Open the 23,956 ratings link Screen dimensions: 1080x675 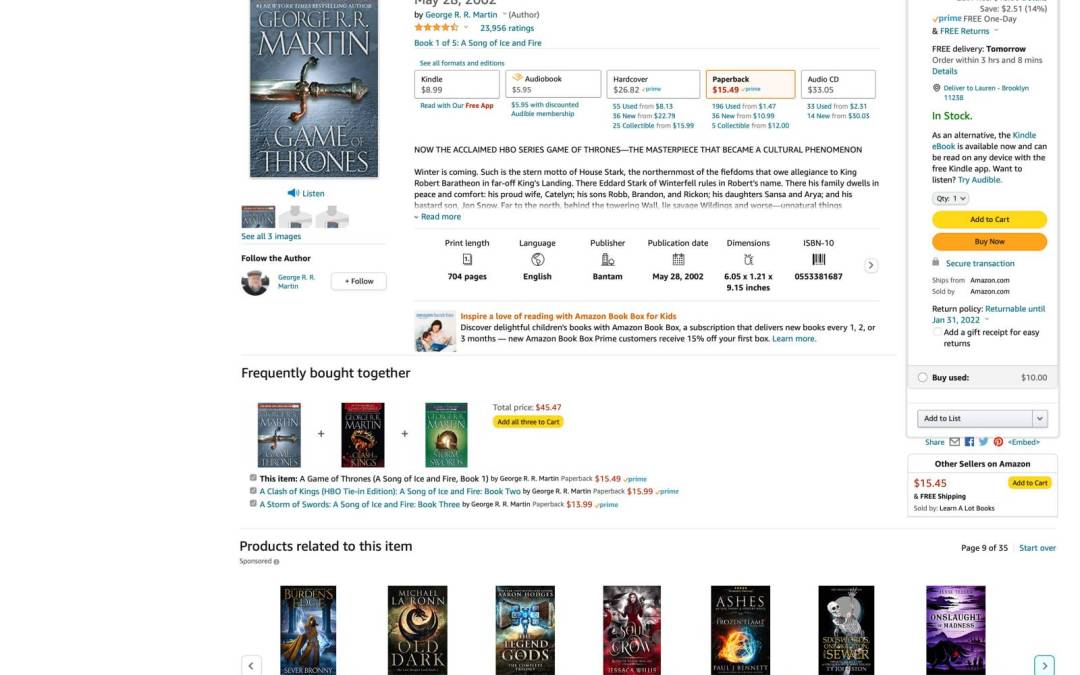pos(507,28)
